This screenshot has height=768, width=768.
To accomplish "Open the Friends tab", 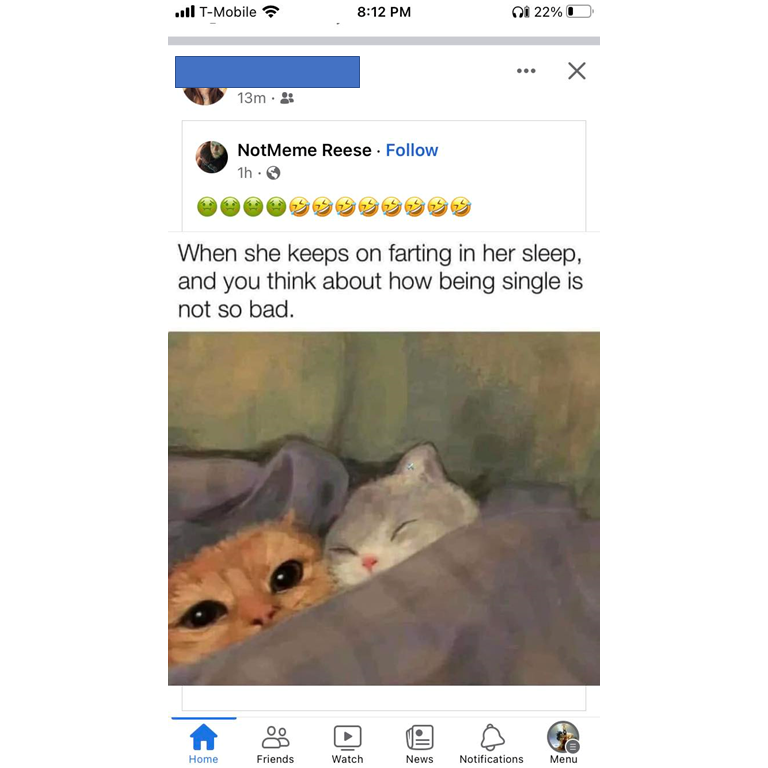I will [x=275, y=744].
